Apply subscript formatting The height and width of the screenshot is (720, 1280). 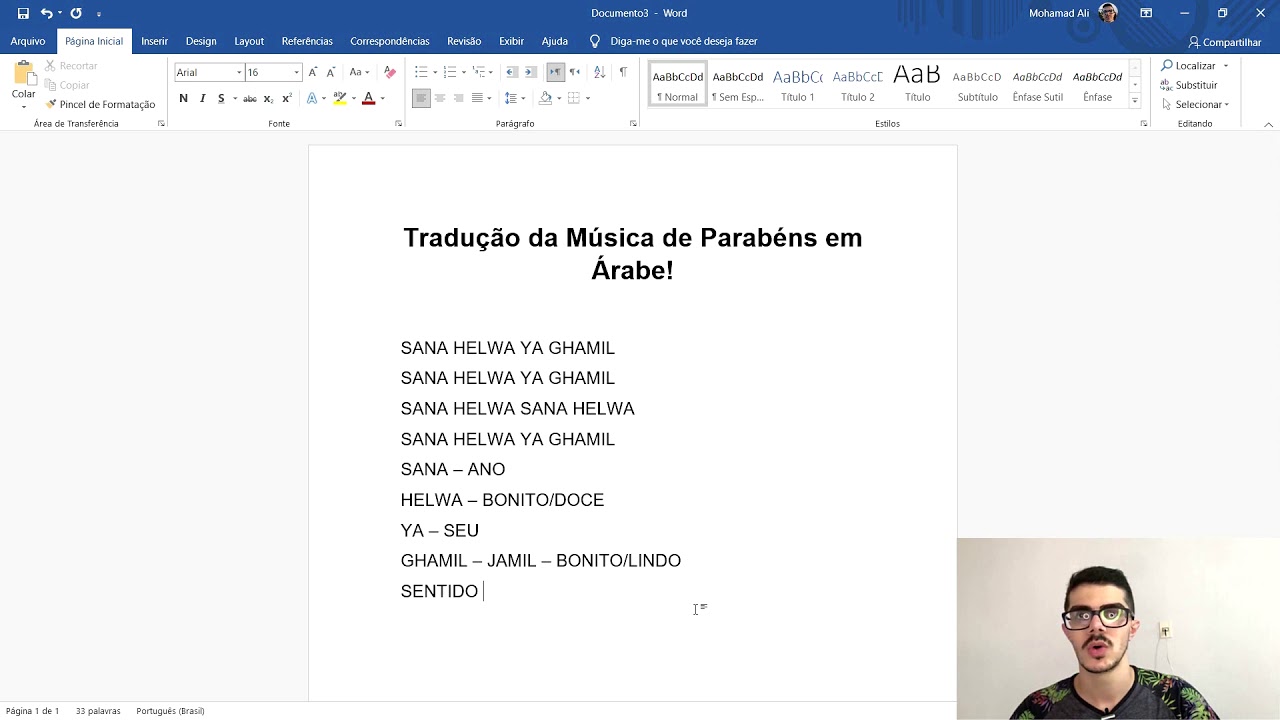click(x=268, y=98)
